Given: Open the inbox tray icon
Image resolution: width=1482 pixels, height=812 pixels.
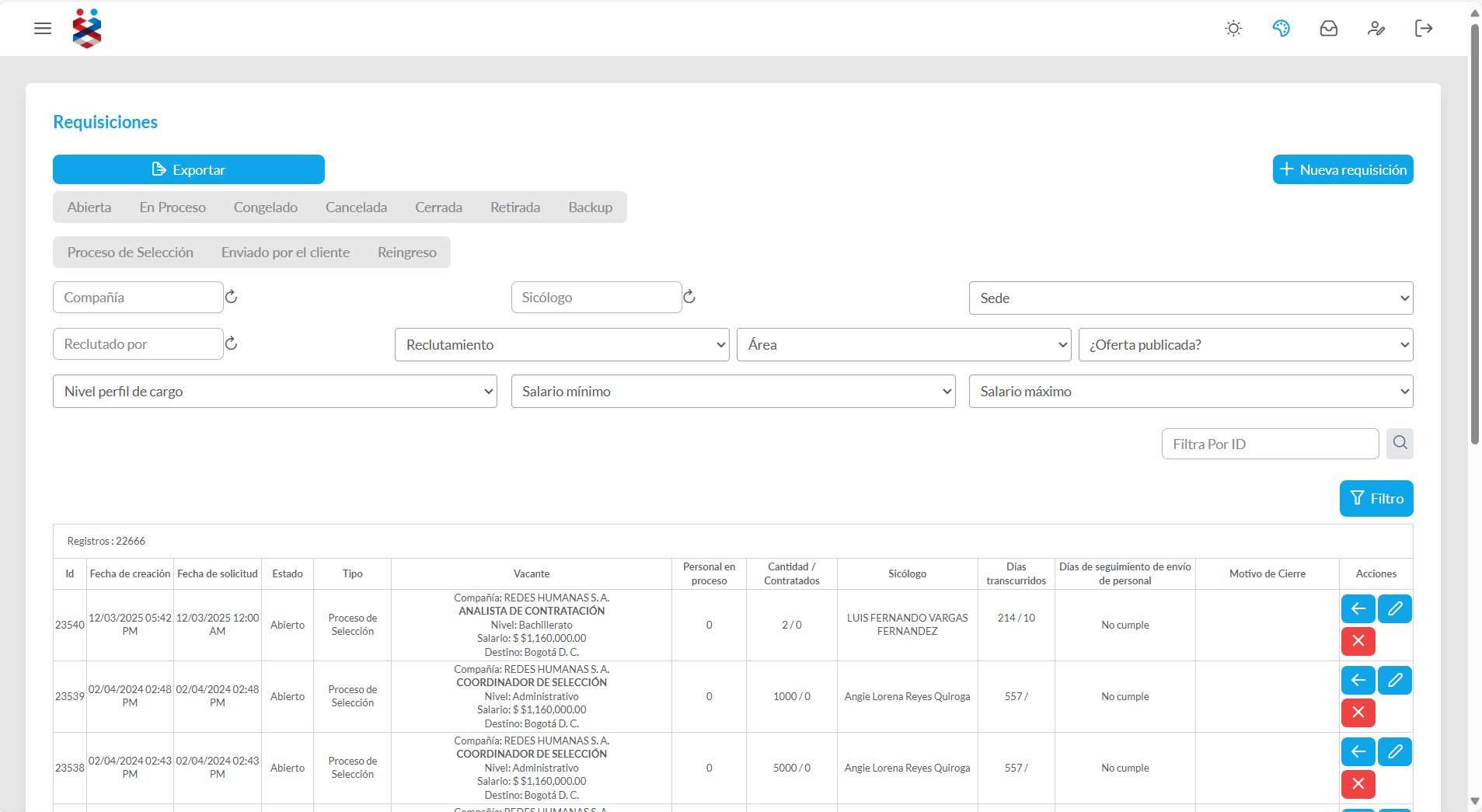Looking at the screenshot, I should point(1328,29).
